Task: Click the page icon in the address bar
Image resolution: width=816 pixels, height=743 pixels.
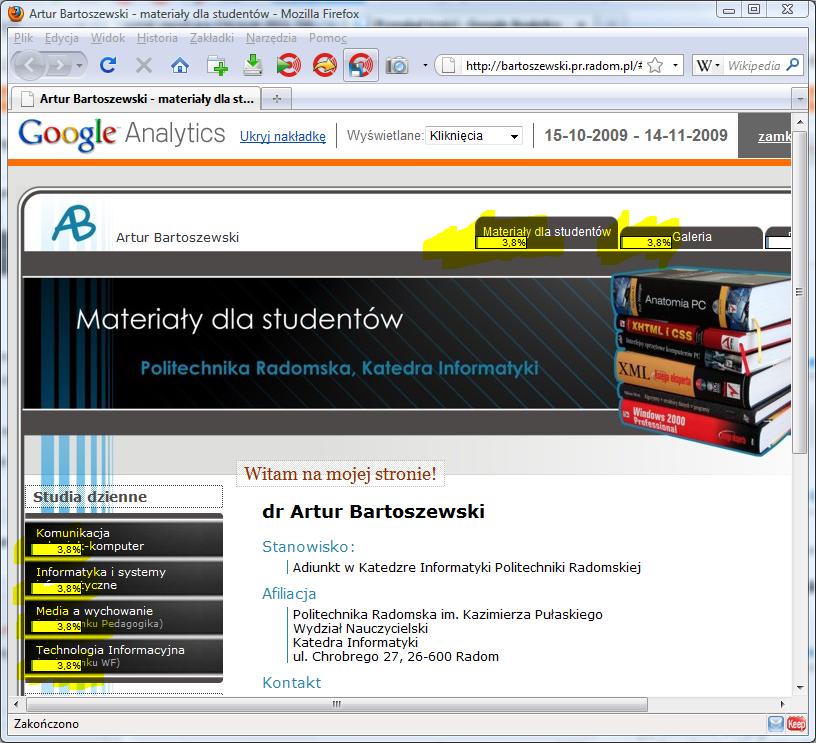Action: 448,66
